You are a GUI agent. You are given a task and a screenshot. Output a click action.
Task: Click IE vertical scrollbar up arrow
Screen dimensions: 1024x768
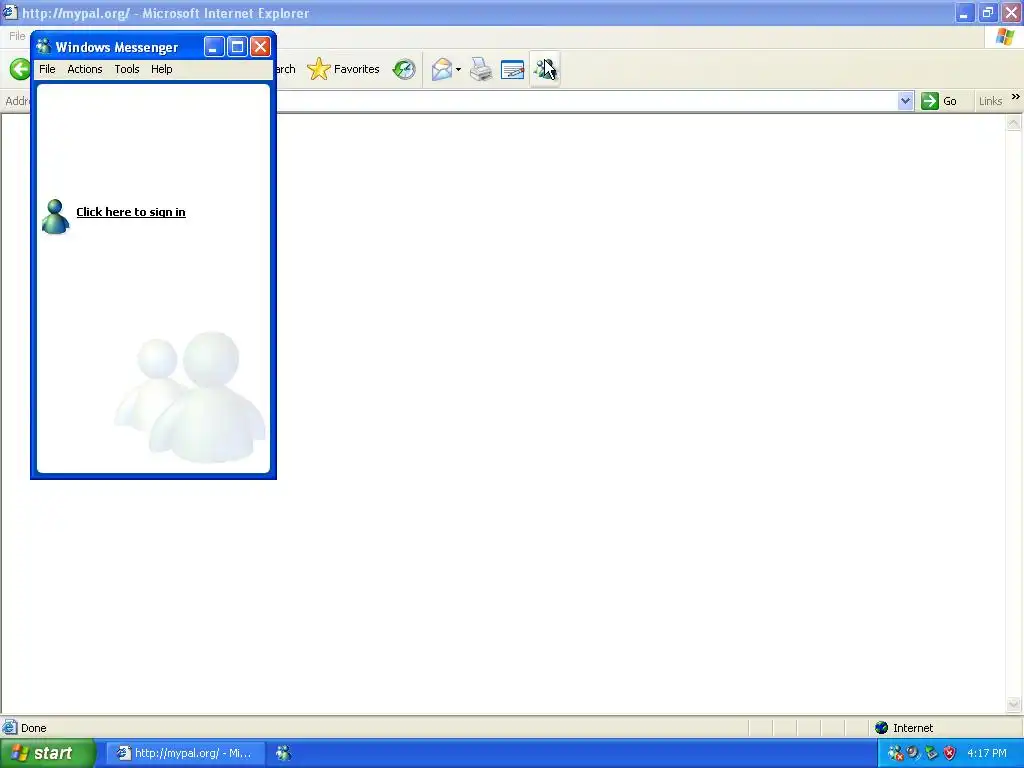click(x=1014, y=123)
